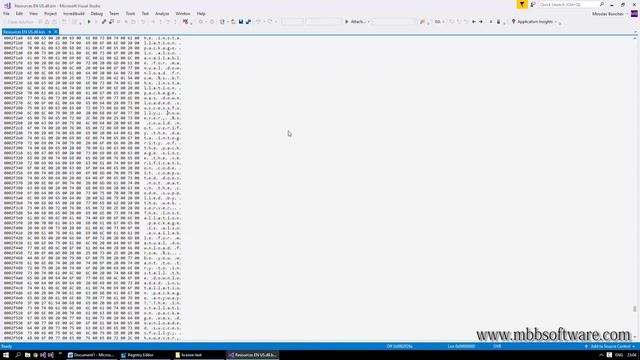
Task: Open the signed-in user account dropdown
Action: (610, 14)
